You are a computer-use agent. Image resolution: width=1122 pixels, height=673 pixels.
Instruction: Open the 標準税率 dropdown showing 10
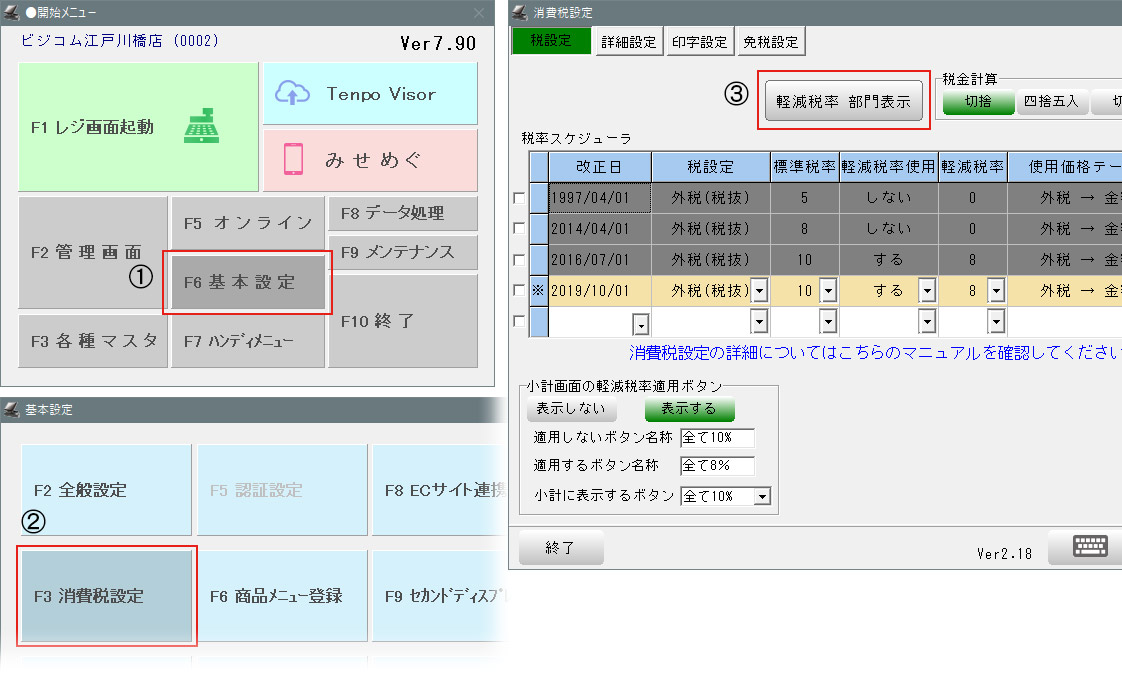(827, 291)
